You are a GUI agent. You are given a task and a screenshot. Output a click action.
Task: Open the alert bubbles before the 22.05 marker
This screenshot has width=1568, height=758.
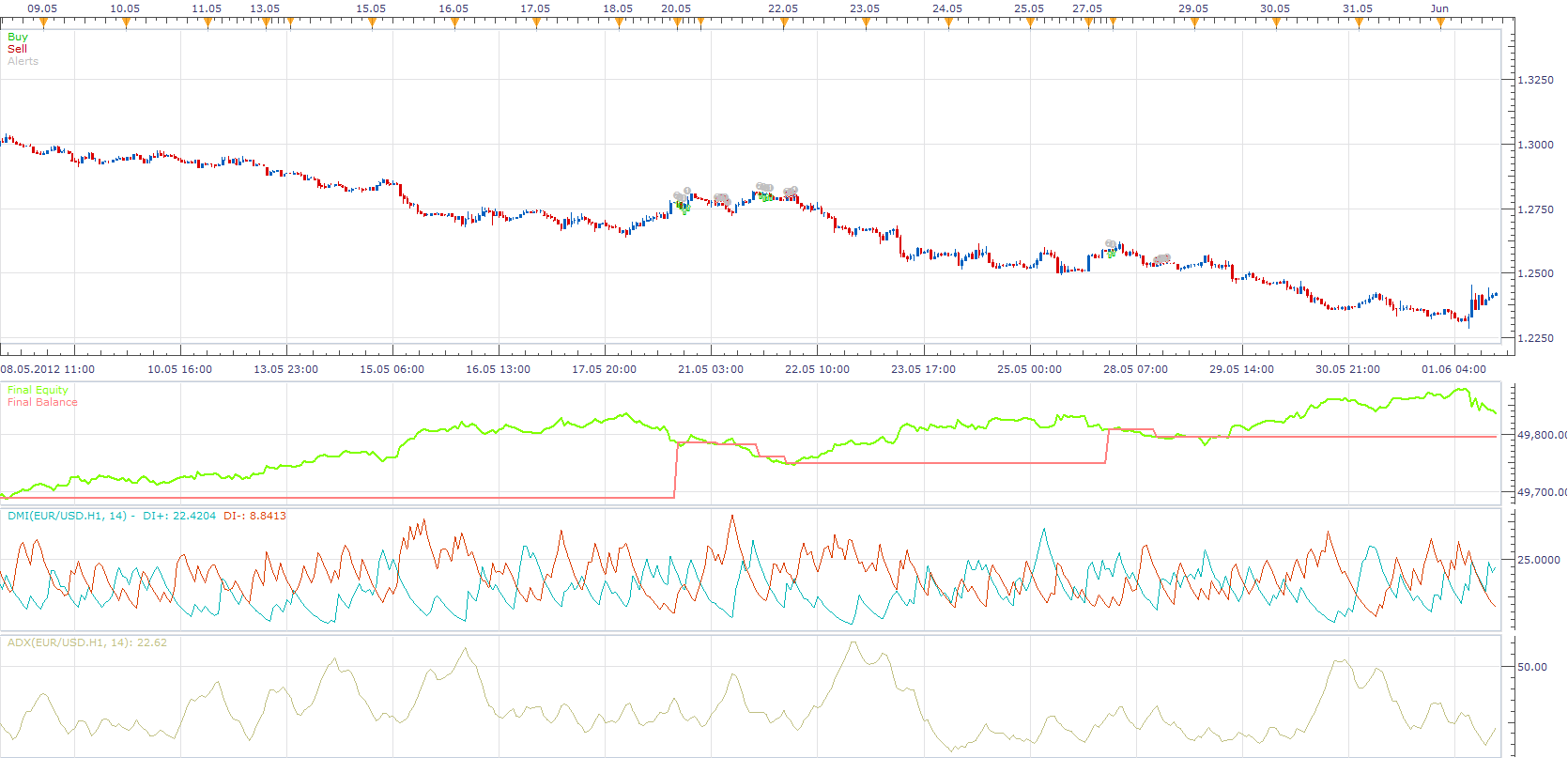pos(764,188)
